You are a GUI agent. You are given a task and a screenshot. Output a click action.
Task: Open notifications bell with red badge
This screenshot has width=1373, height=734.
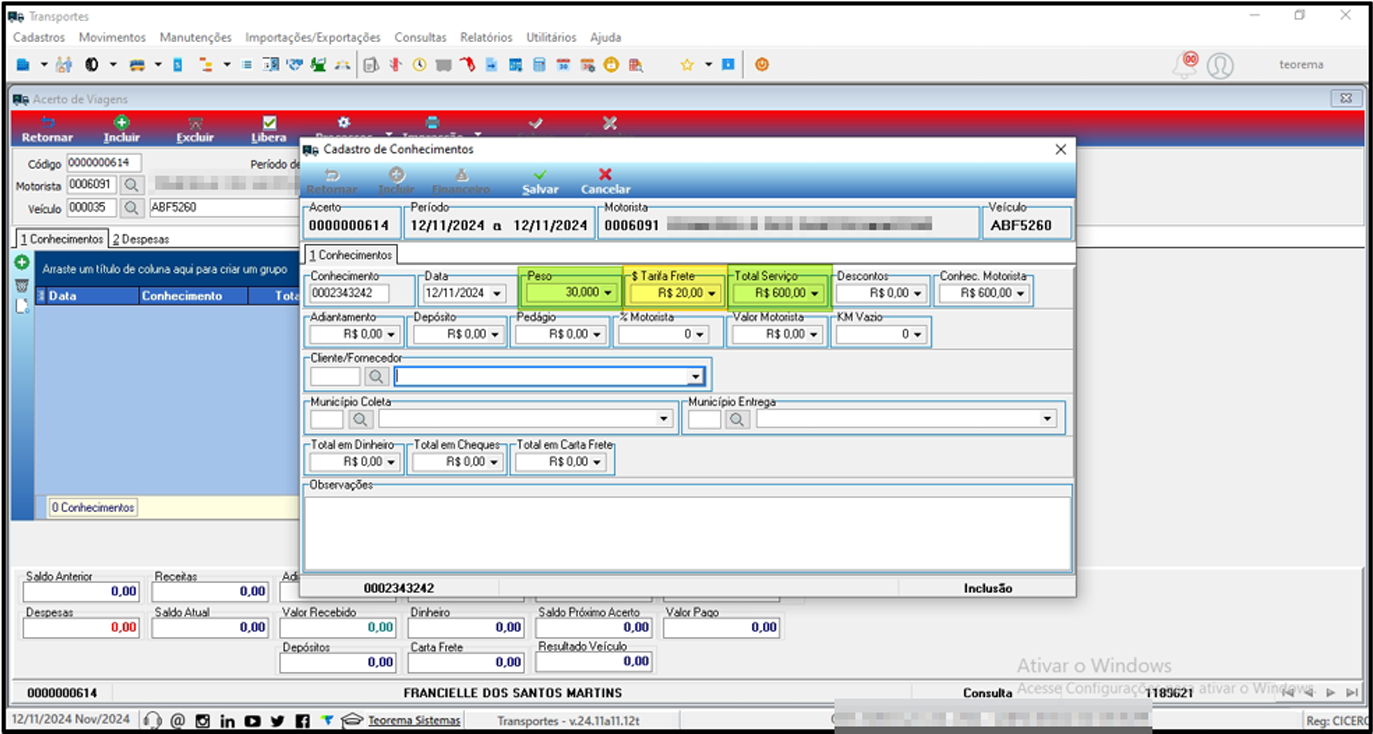1186,65
